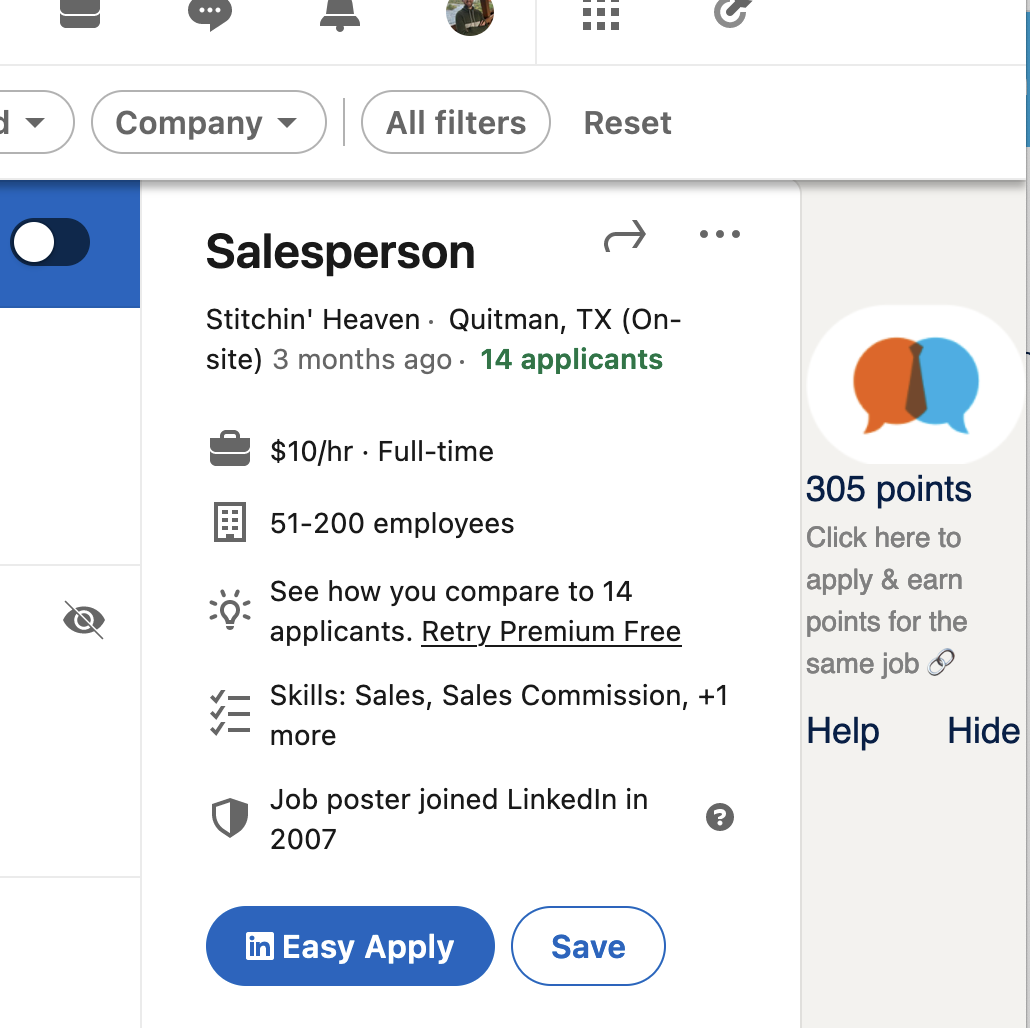
Task: Open the Messaging speech bubble icon
Action: [210, 14]
